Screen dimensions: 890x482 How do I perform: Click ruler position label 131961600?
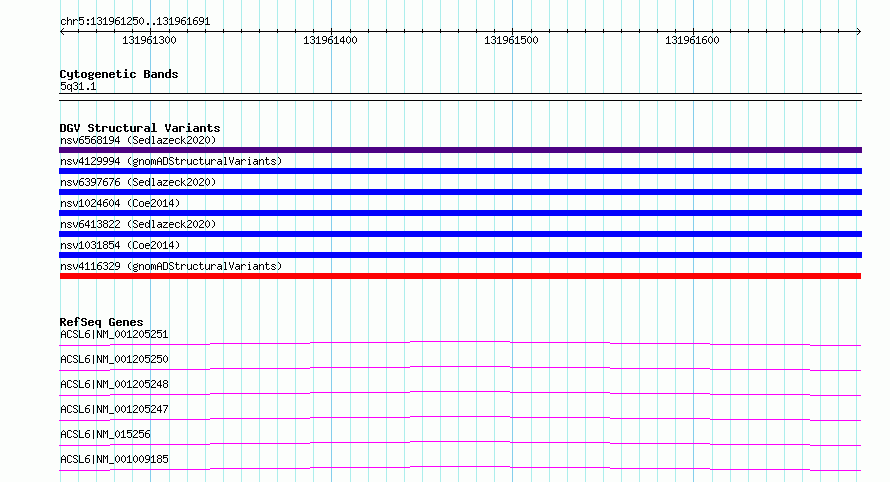692,40
